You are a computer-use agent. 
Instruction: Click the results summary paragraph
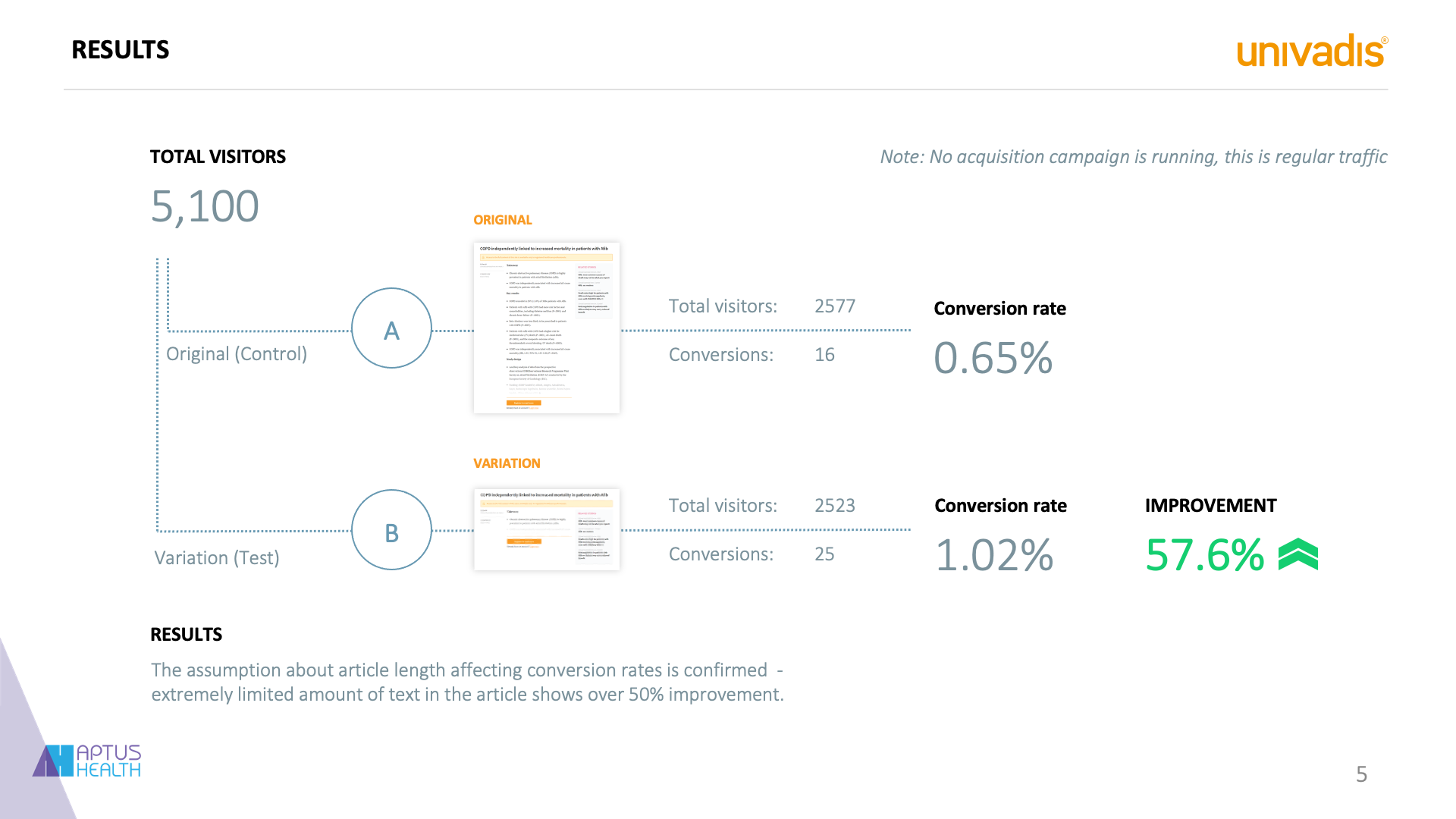(467, 682)
